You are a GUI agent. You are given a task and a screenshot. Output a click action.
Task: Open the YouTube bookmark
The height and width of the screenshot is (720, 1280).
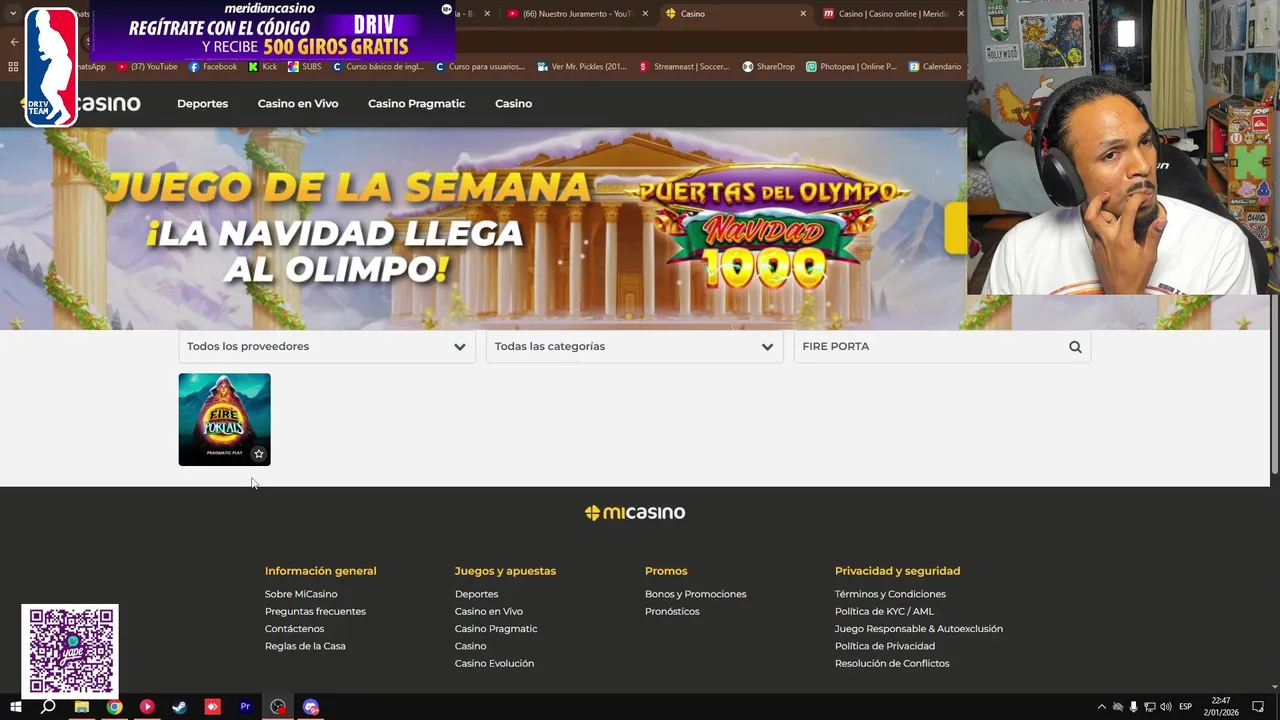point(148,67)
